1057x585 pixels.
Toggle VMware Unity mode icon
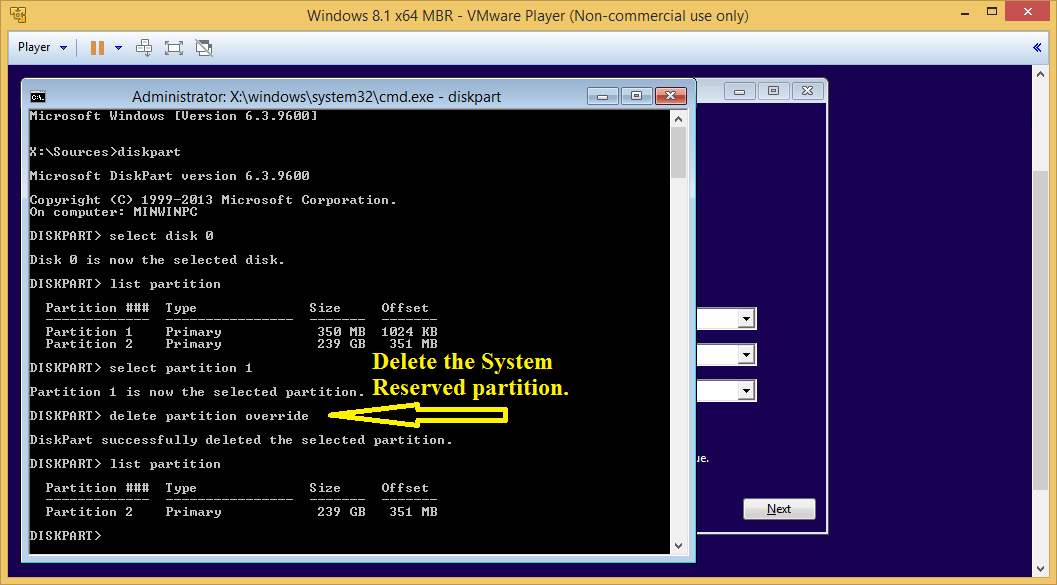pos(204,47)
